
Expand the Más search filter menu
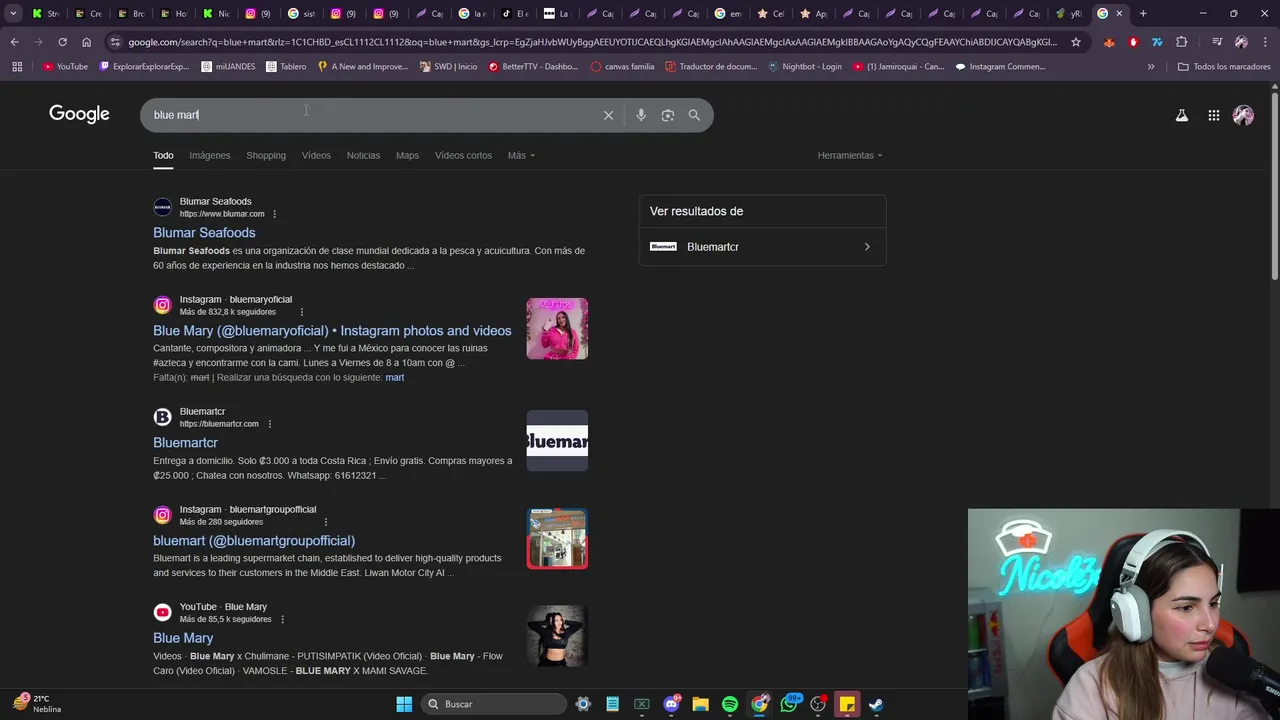(521, 155)
